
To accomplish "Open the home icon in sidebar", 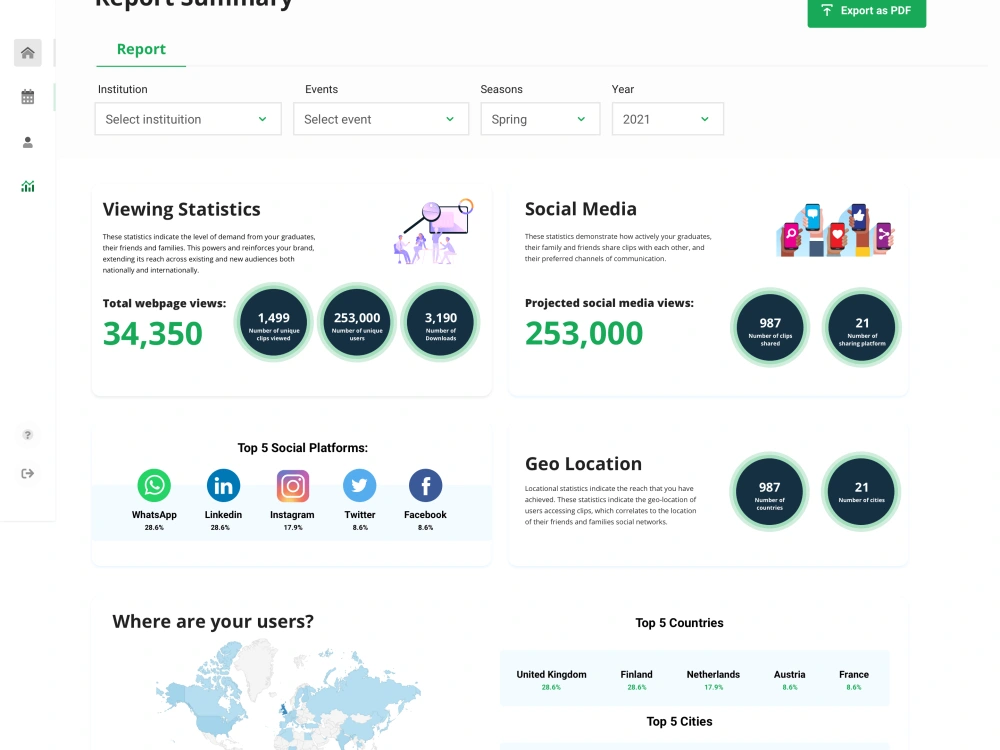I will click(x=27, y=52).
